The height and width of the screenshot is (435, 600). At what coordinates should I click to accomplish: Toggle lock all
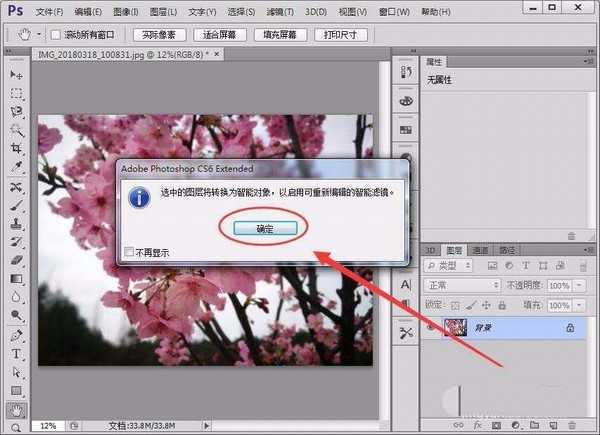pyautogui.click(x=502, y=305)
